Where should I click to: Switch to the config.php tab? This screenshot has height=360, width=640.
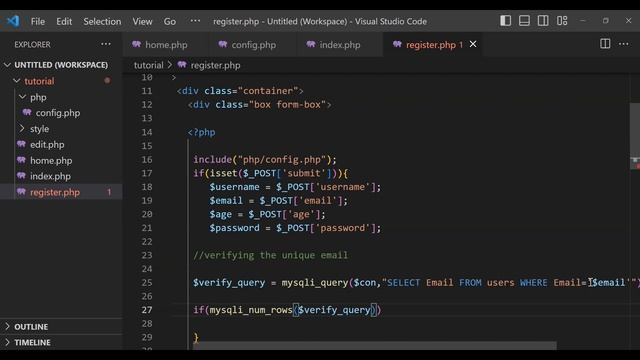pos(253,44)
